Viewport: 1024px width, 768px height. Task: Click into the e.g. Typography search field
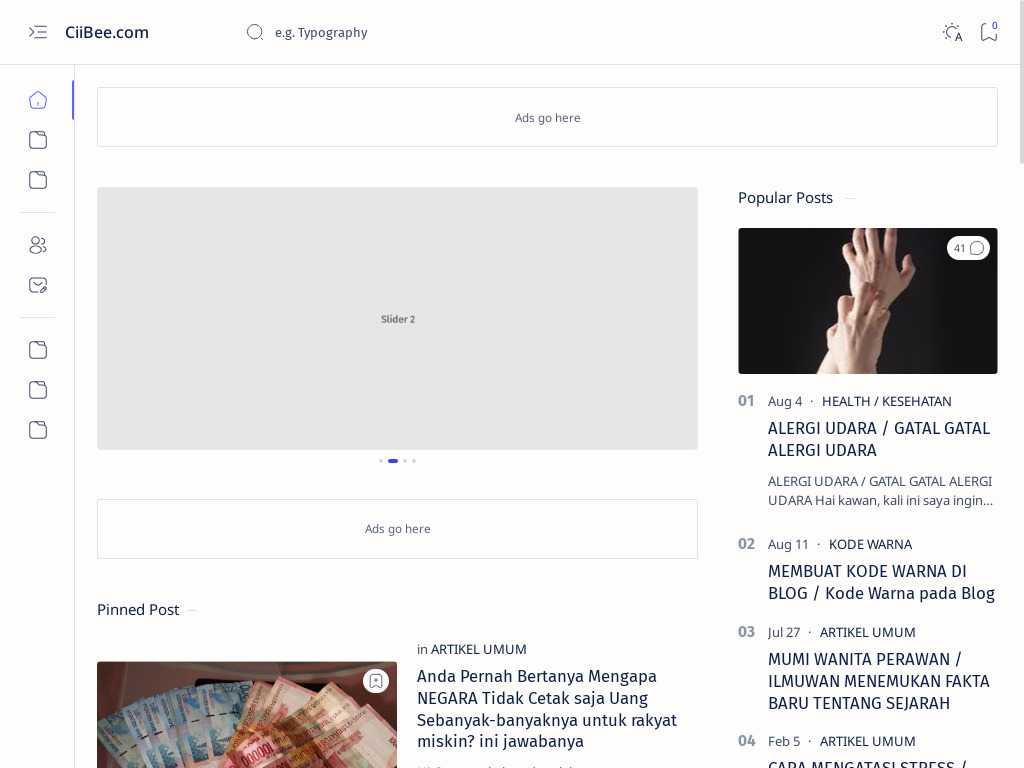click(x=400, y=32)
